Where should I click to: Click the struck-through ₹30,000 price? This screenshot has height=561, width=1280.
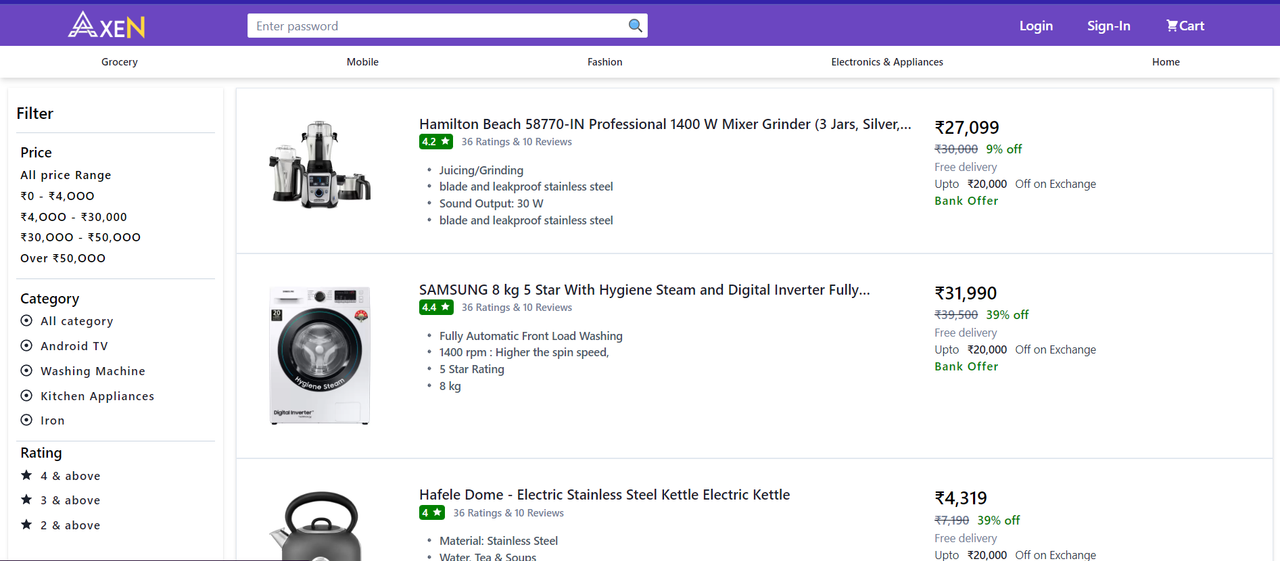coord(957,149)
